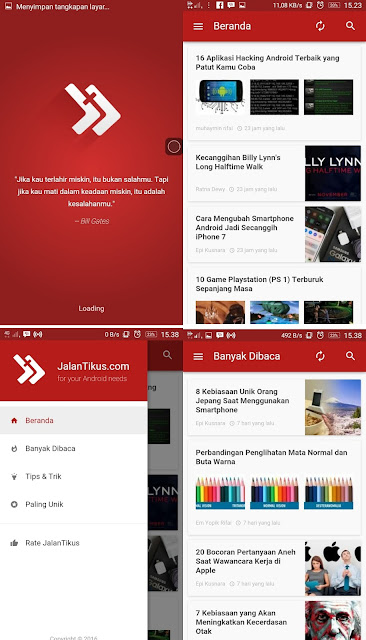Tap the refresh icon in Beranda header
The height and width of the screenshot is (640, 366).
[320, 26]
